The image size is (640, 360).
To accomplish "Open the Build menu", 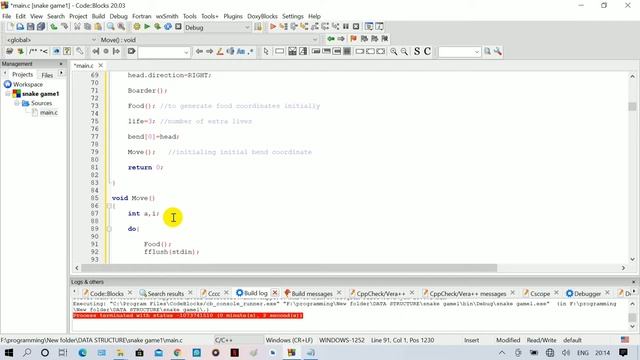I will click(98, 16).
